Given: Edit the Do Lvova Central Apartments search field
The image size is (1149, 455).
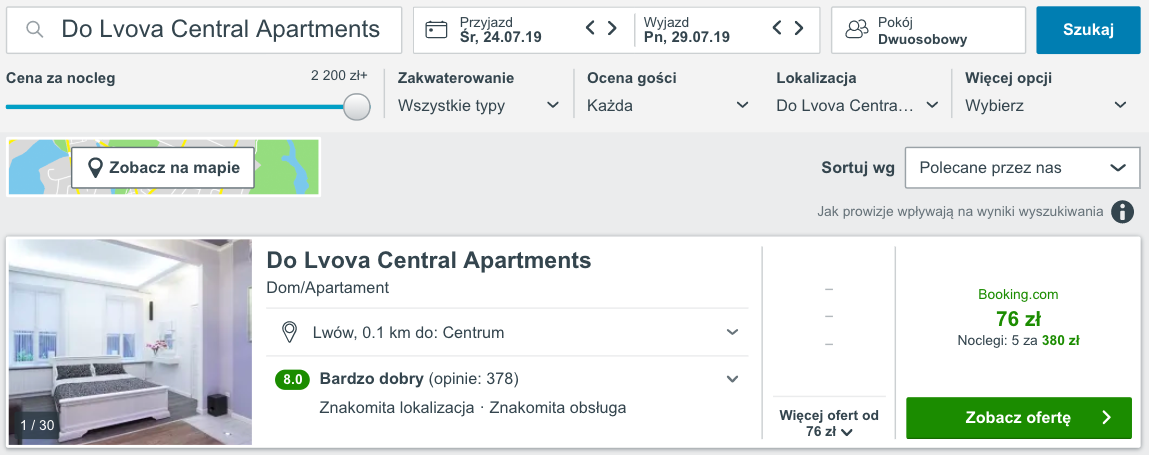Looking at the screenshot, I should pyautogui.click(x=204, y=30).
